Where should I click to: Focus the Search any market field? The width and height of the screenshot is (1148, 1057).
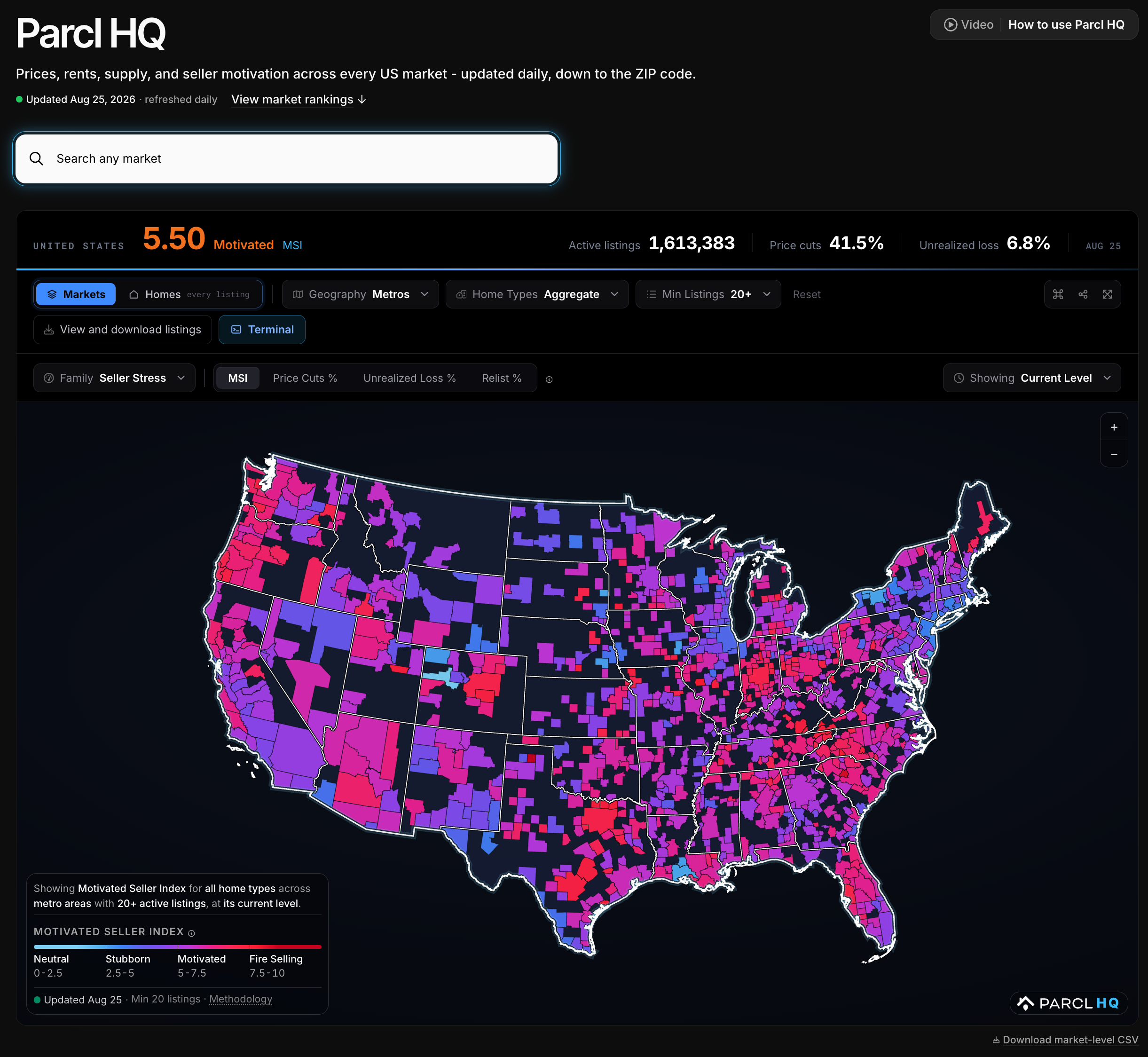pos(286,158)
